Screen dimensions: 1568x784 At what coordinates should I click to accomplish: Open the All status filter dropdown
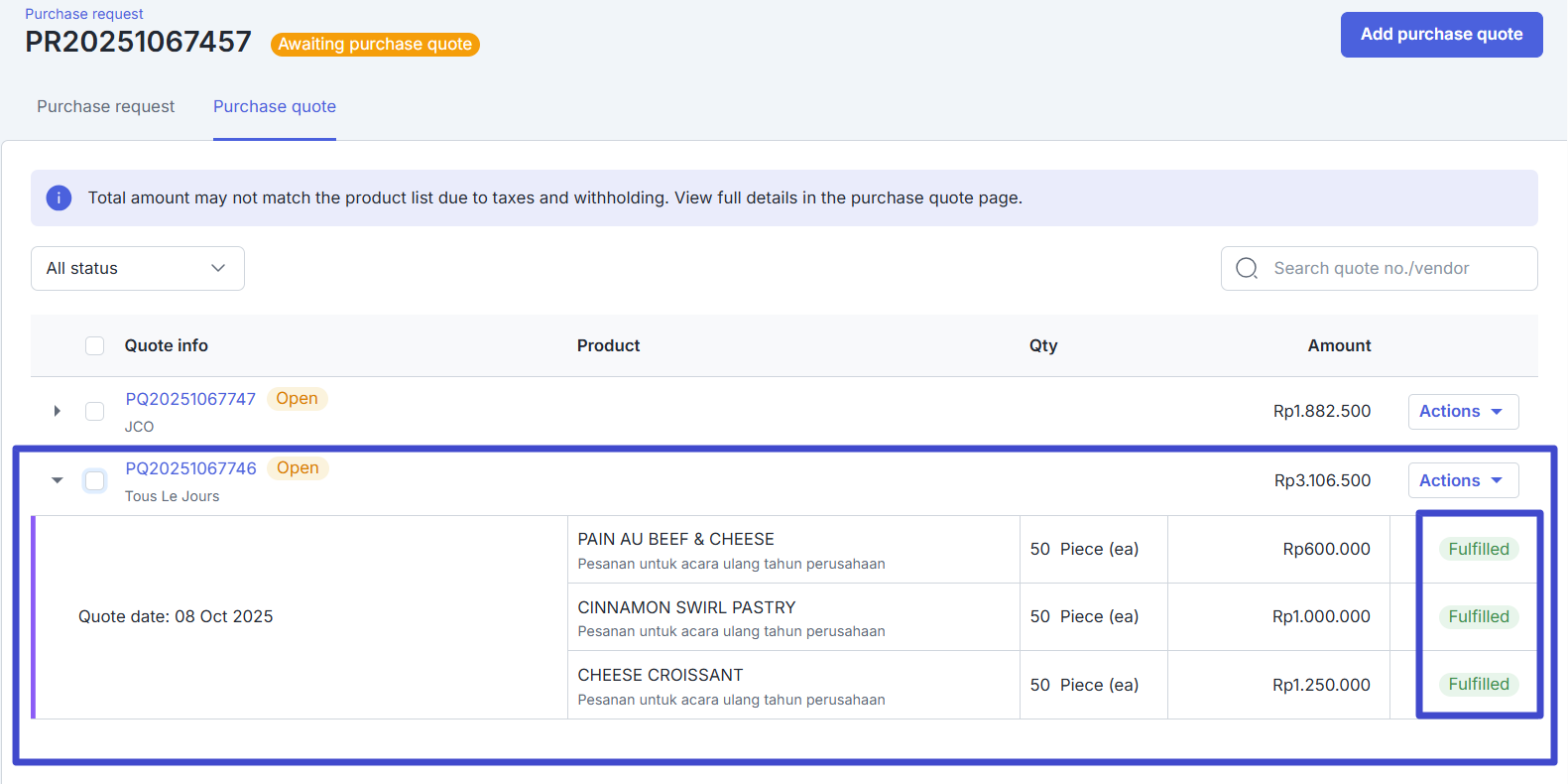[137, 268]
